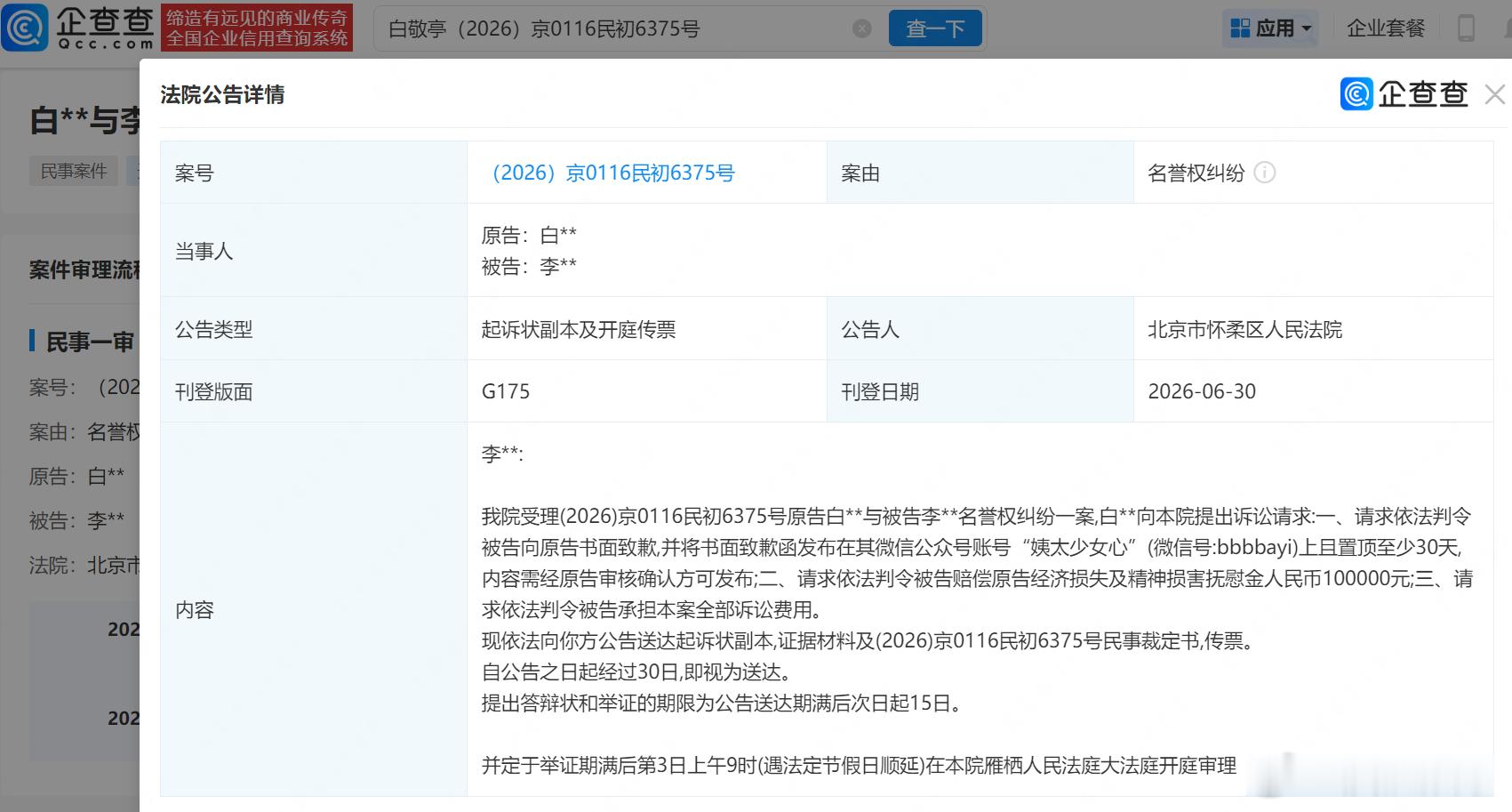This screenshot has height=812, width=1512.
Task: Click the 内容 label cell
Action: tap(314, 609)
